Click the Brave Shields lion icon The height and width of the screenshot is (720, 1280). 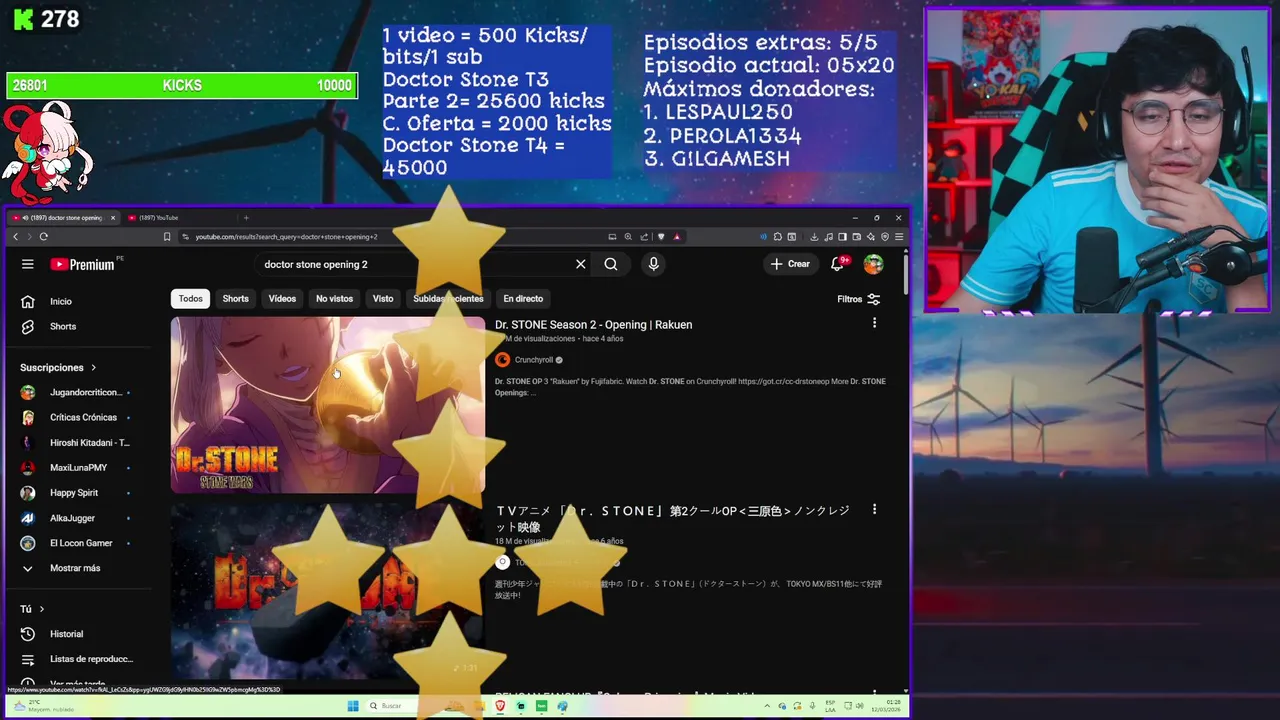[661, 237]
